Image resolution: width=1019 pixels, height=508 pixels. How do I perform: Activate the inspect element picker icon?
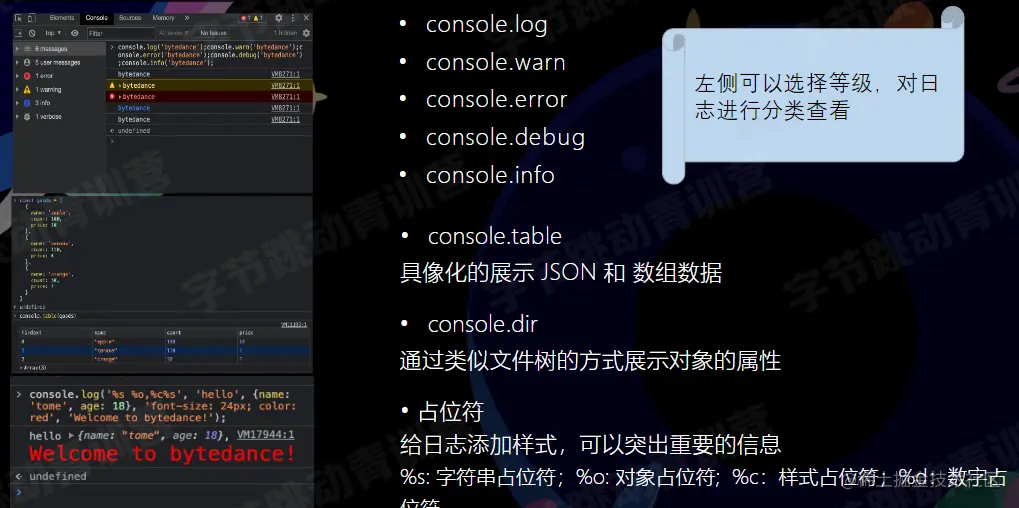coord(18,18)
